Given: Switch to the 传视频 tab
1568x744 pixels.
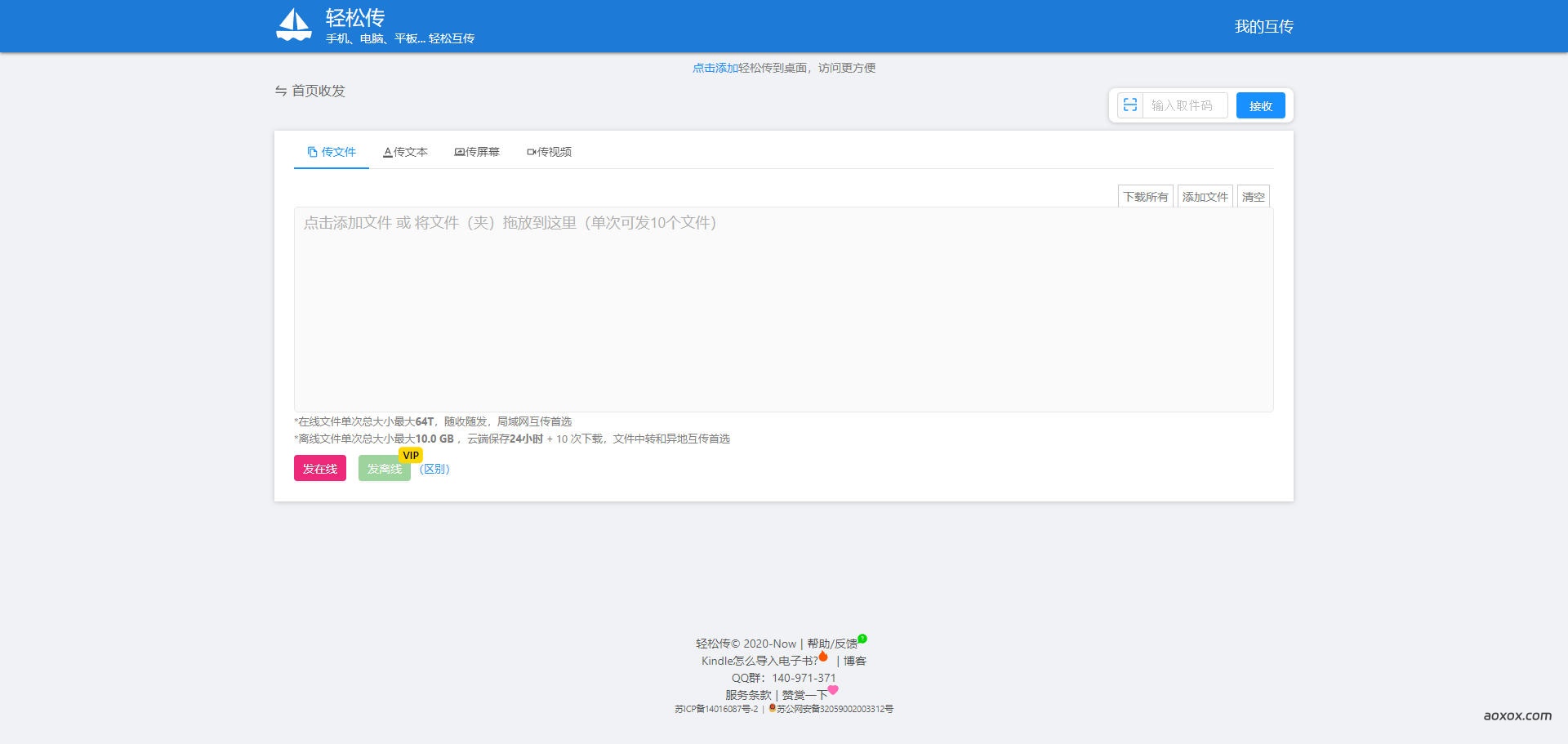Looking at the screenshot, I should pyautogui.click(x=550, y=152).
